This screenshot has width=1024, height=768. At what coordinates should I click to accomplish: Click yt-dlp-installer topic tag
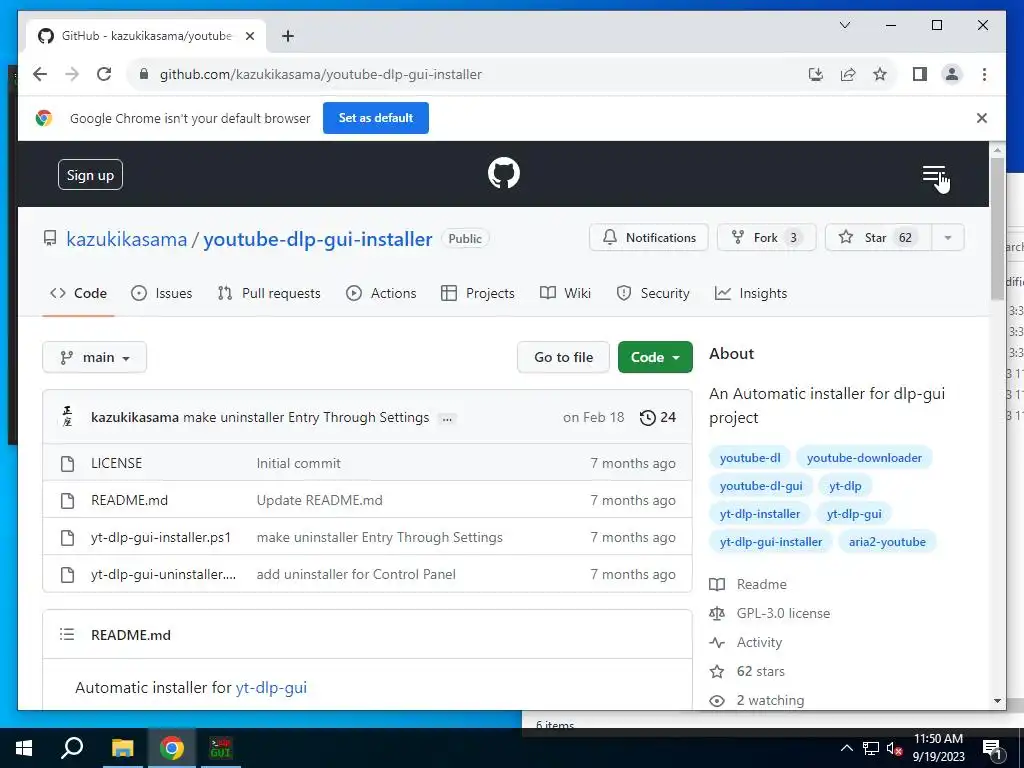[x=760, y=514]
